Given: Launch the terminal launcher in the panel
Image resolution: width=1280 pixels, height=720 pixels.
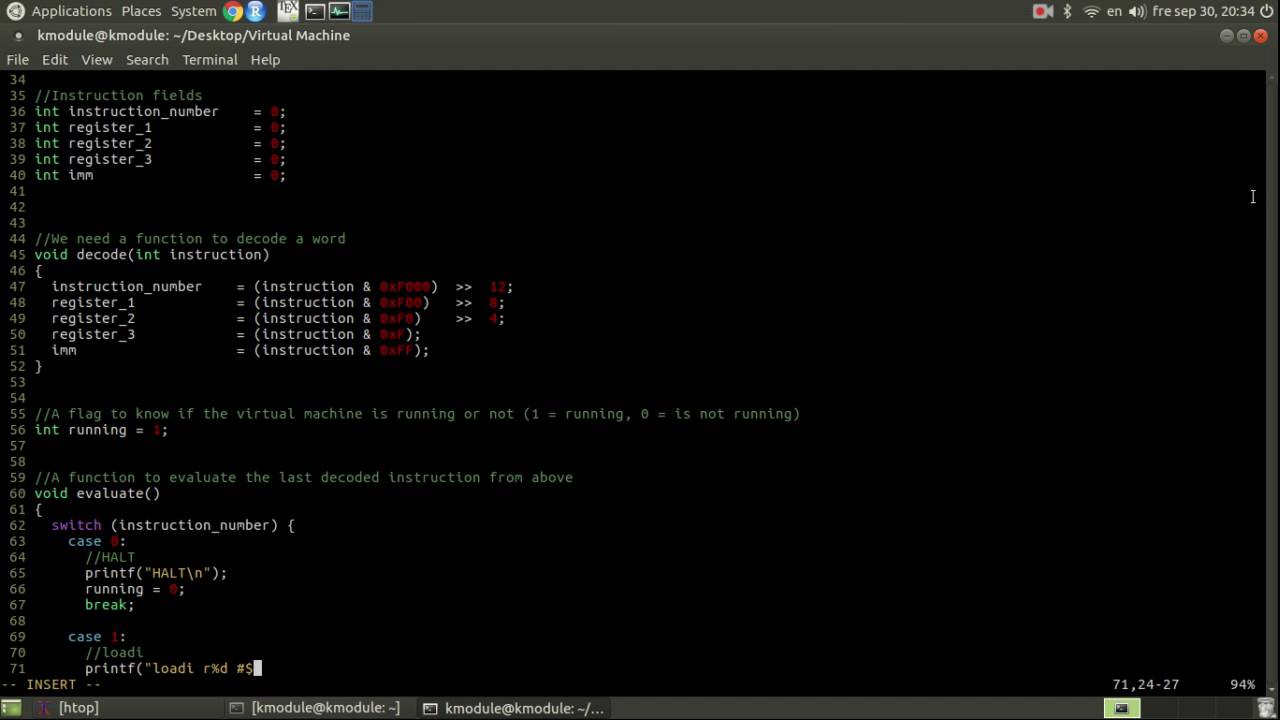Looking at the screenshot, I should click(314, 11).
